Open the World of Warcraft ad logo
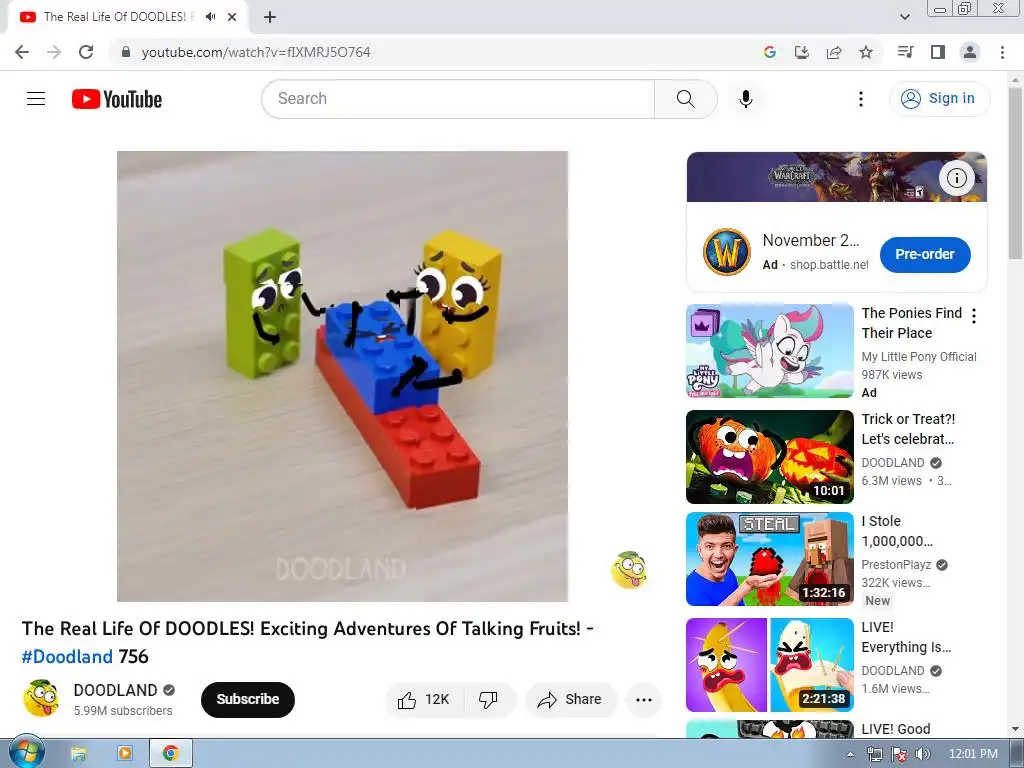This screenshot has height=768, width=1024. [726, 252]
